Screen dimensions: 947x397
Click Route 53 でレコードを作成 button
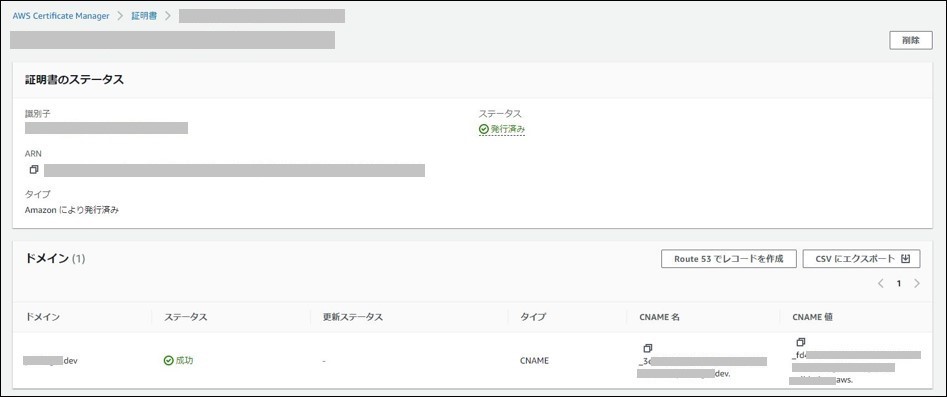pos(729,259)
